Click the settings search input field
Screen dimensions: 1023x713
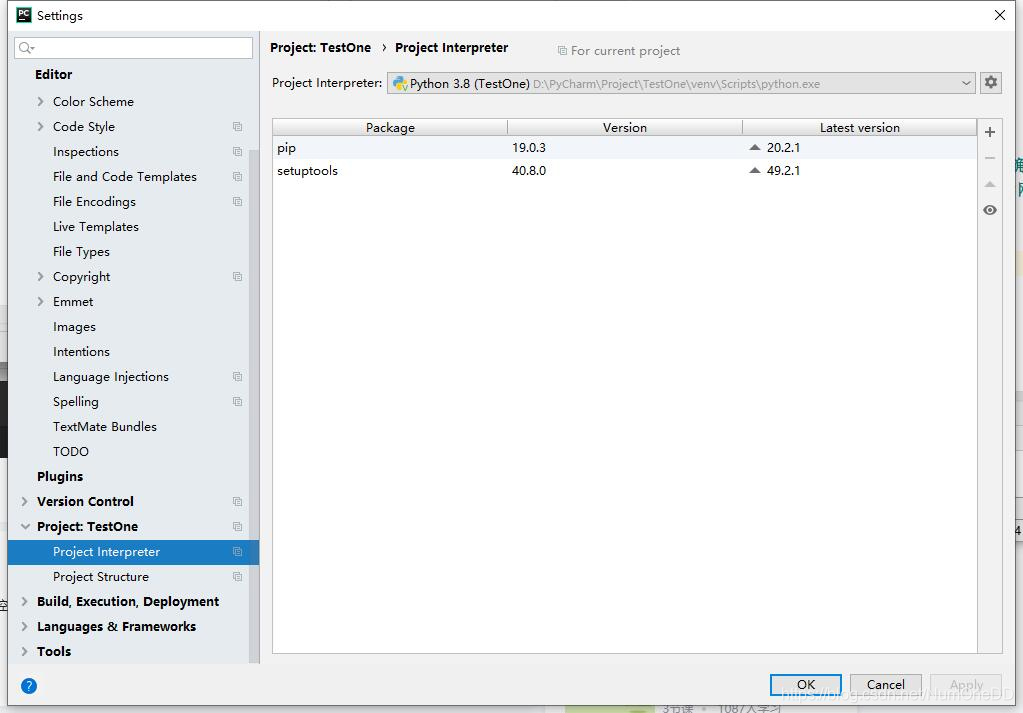click(x=134, y=48)
